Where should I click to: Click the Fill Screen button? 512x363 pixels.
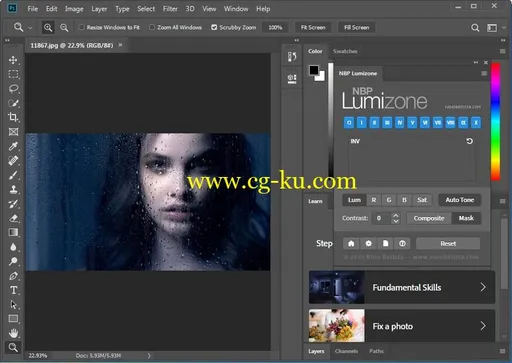(357, 27)
